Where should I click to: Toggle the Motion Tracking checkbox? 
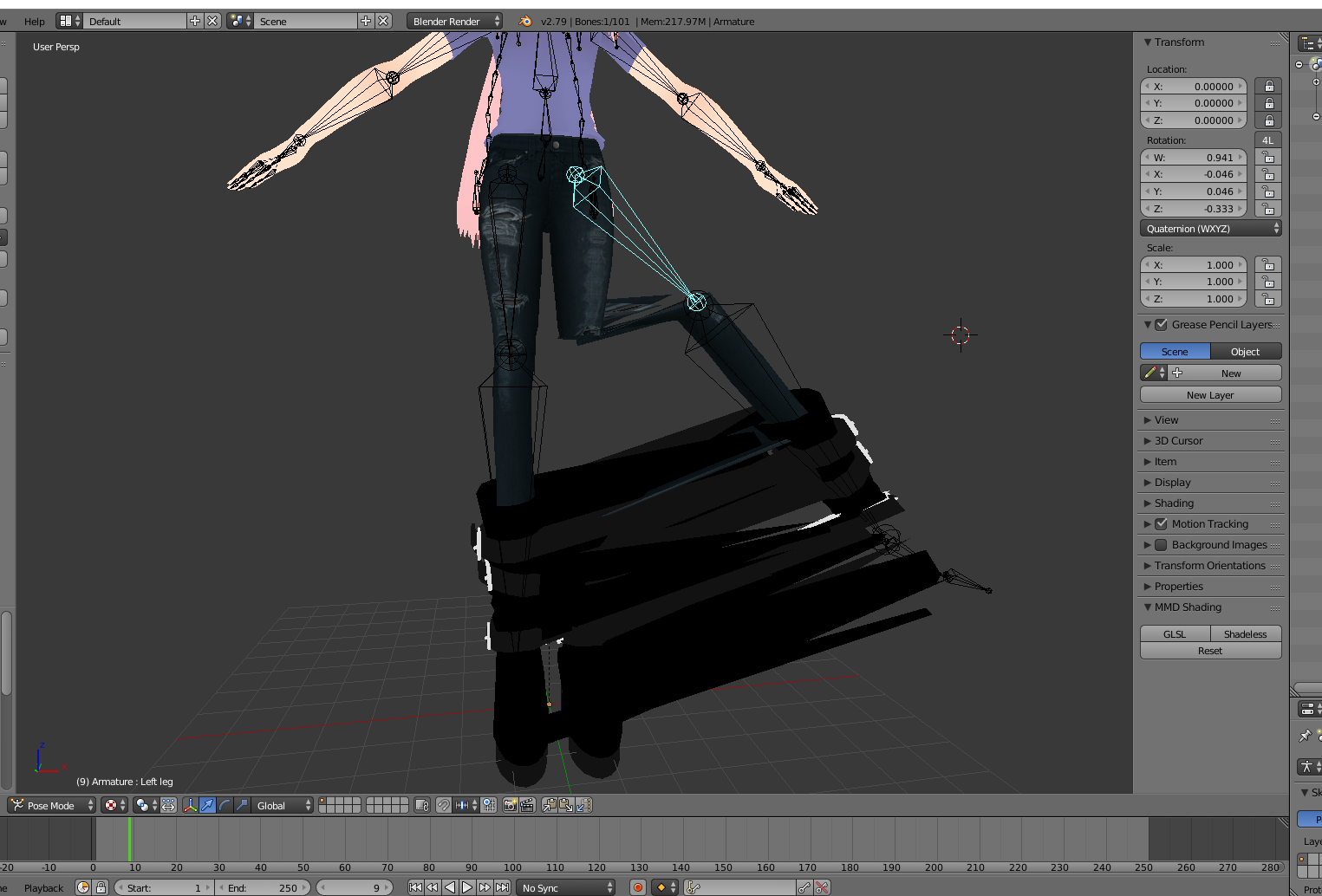(x=1162, y=524)
